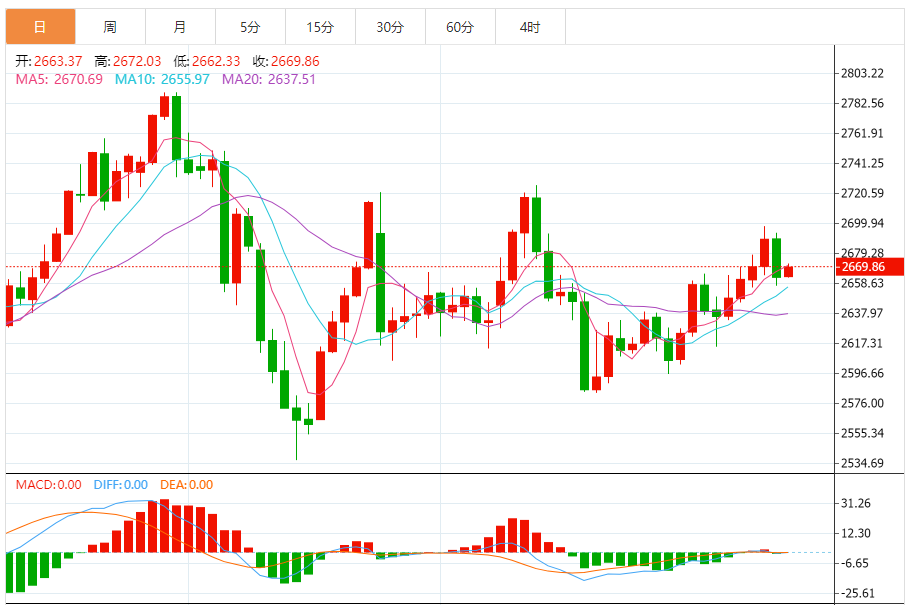Open the 5分 timeframe tab

coord(250,27)
